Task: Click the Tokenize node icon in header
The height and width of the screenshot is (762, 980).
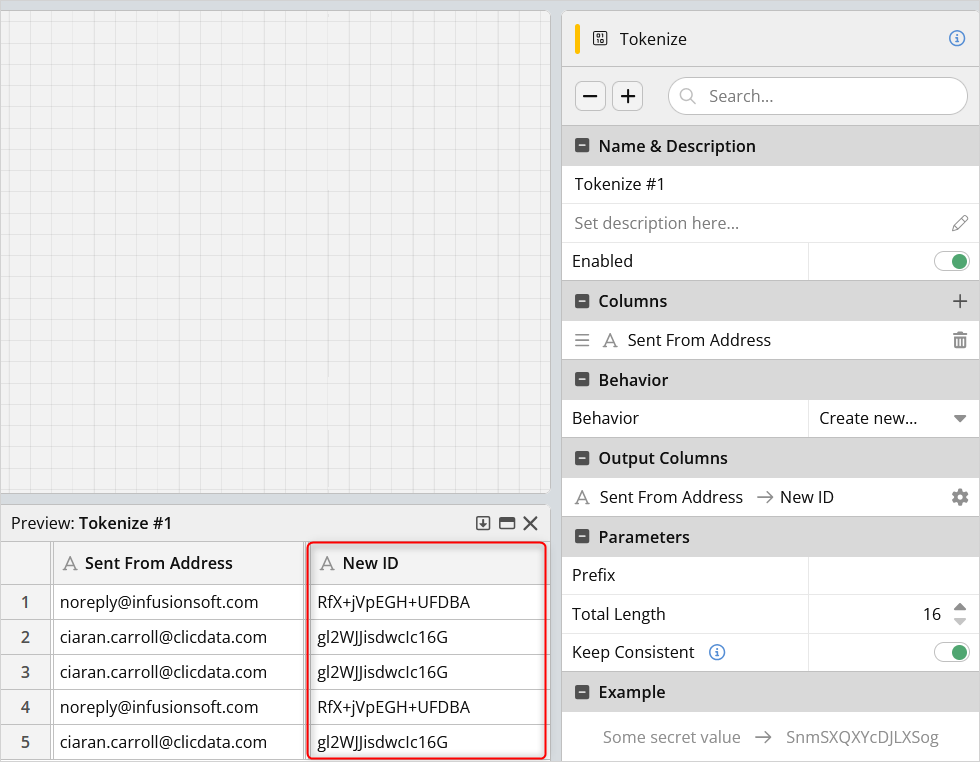Action: 600,39
